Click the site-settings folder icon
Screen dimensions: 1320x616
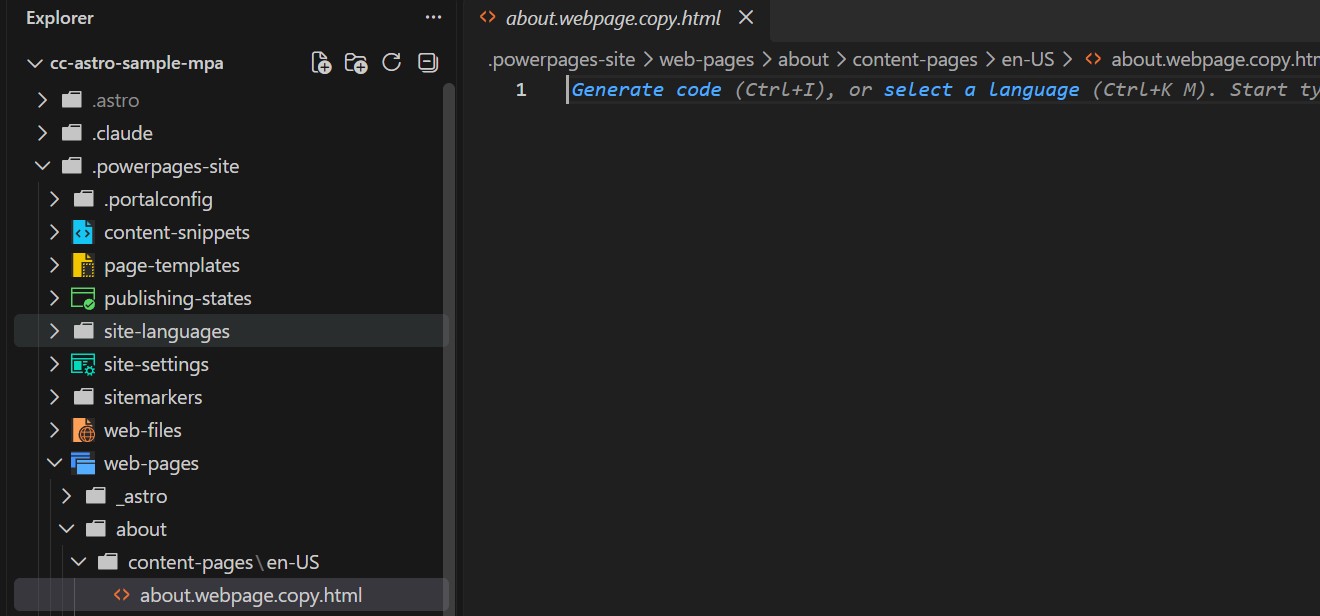83,364
